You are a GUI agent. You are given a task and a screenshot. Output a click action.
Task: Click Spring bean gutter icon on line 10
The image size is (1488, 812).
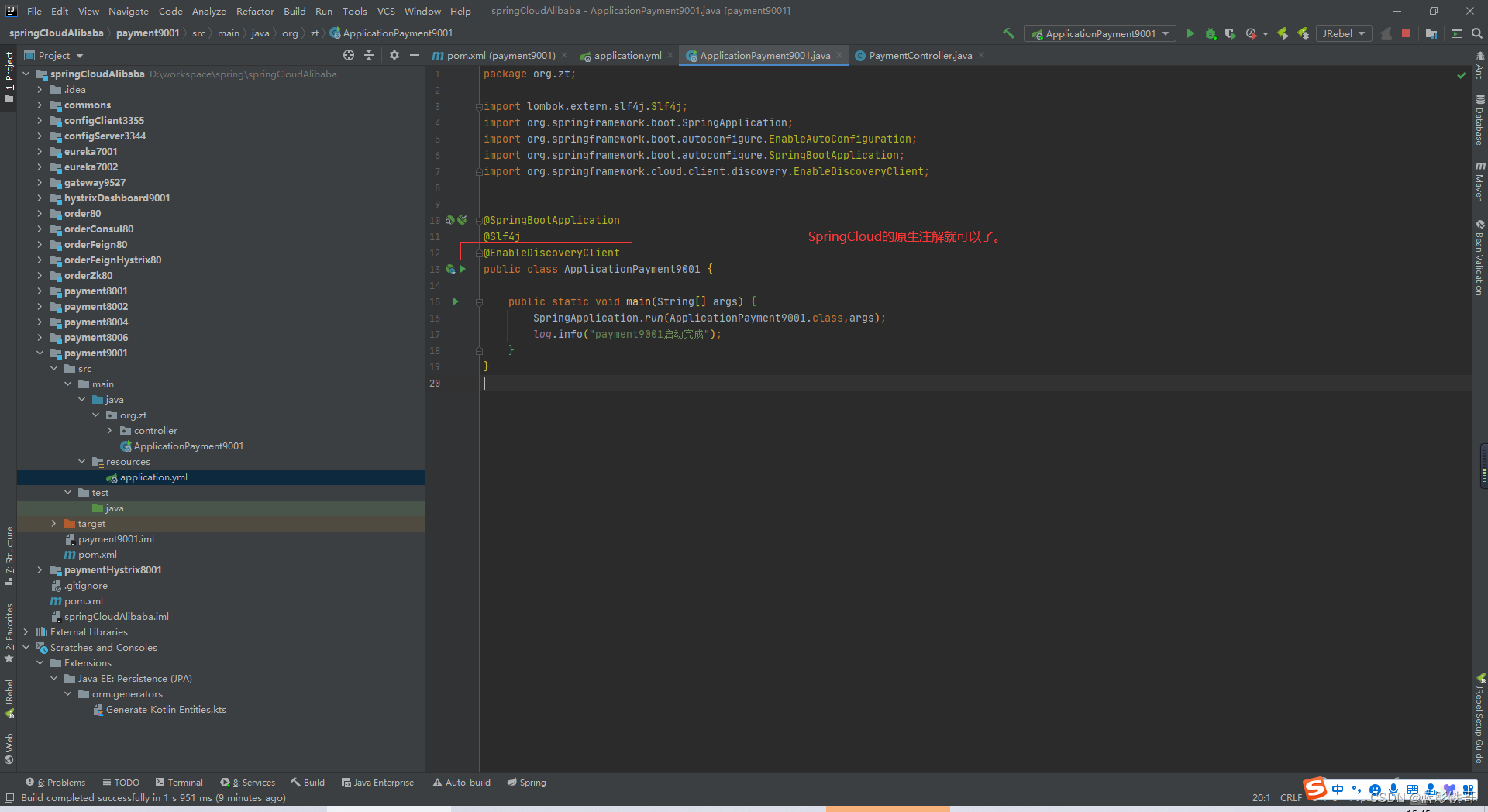(449, 220)
